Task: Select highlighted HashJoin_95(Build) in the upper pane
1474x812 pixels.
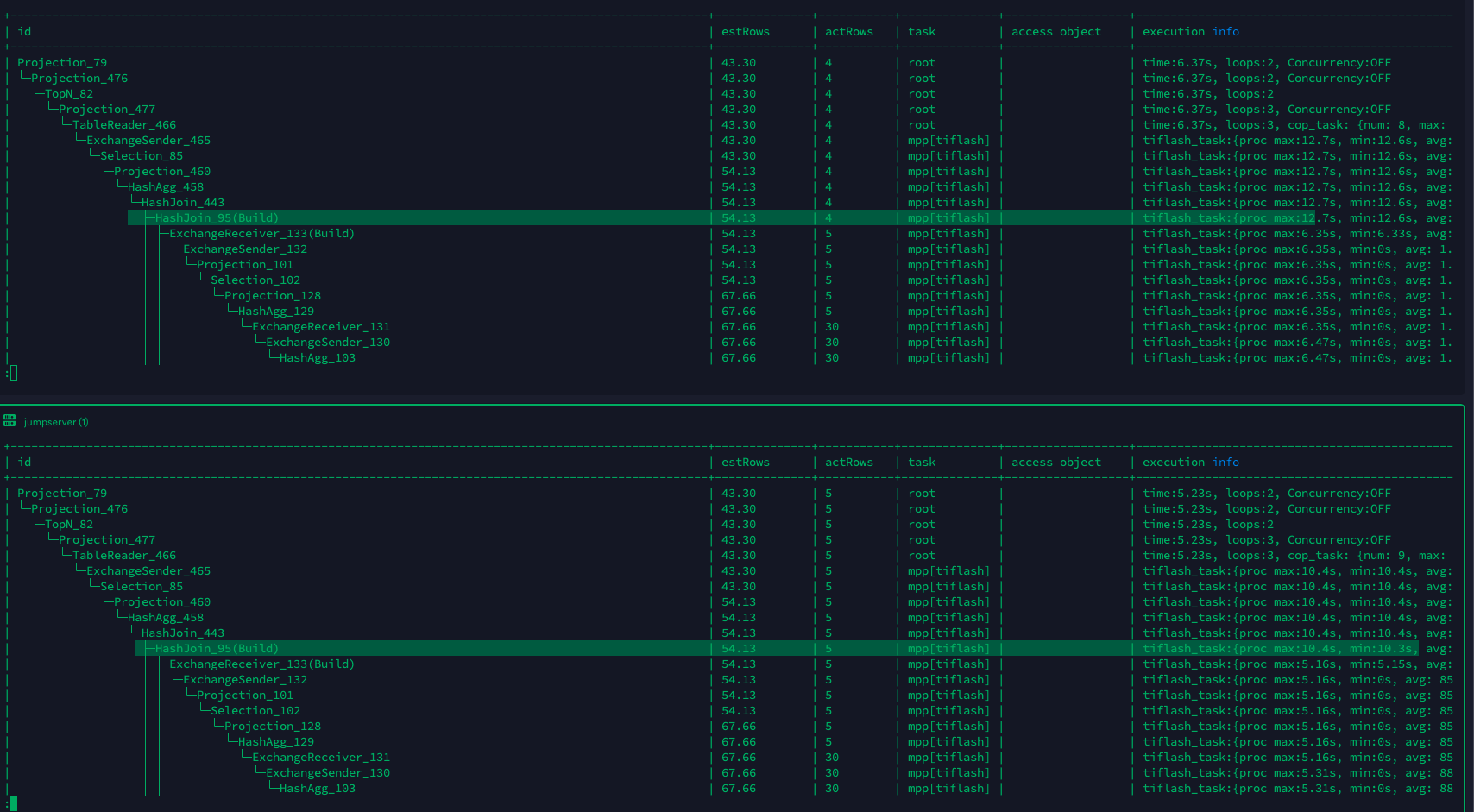Action: coord(217,218)
